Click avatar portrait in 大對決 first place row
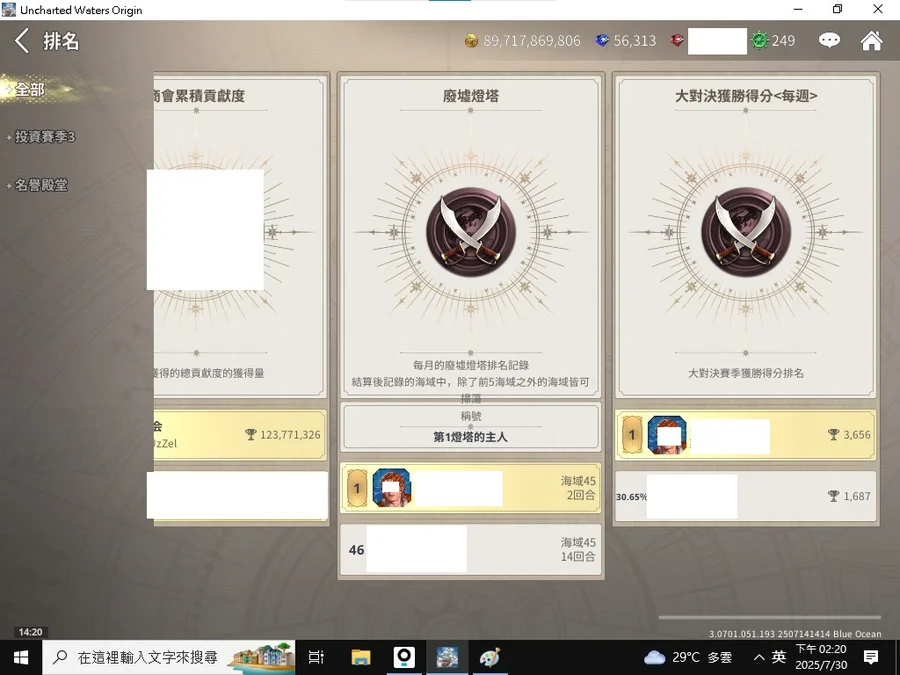The height and width of the screenshot is (675, 900). coord(667,435)
